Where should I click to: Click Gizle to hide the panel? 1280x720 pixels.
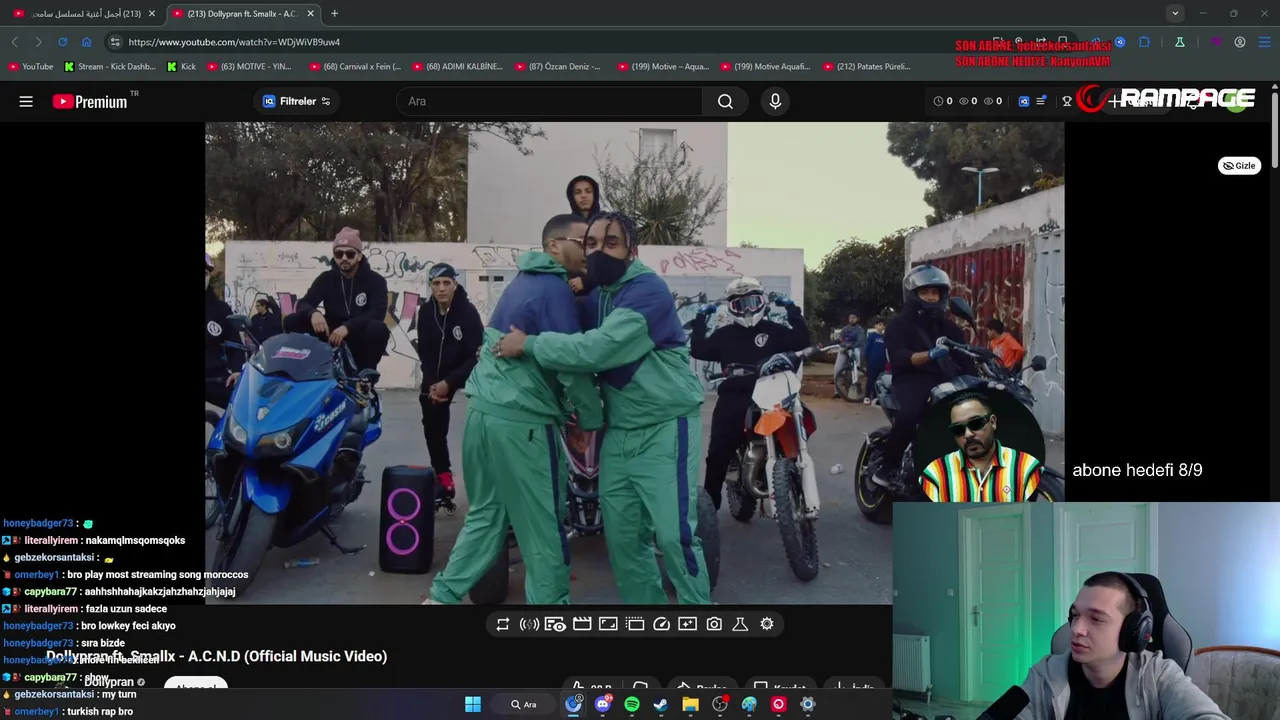(x=1239, y=166)
